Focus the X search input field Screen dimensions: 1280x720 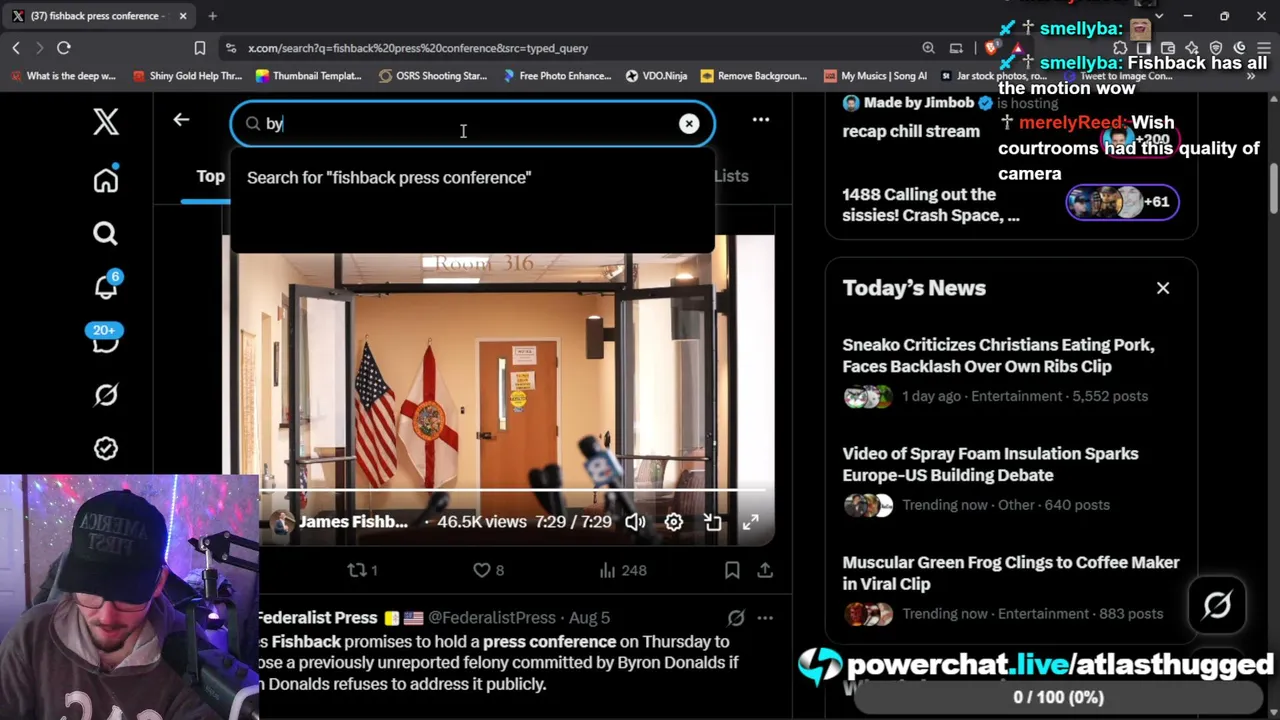point(472,124)
